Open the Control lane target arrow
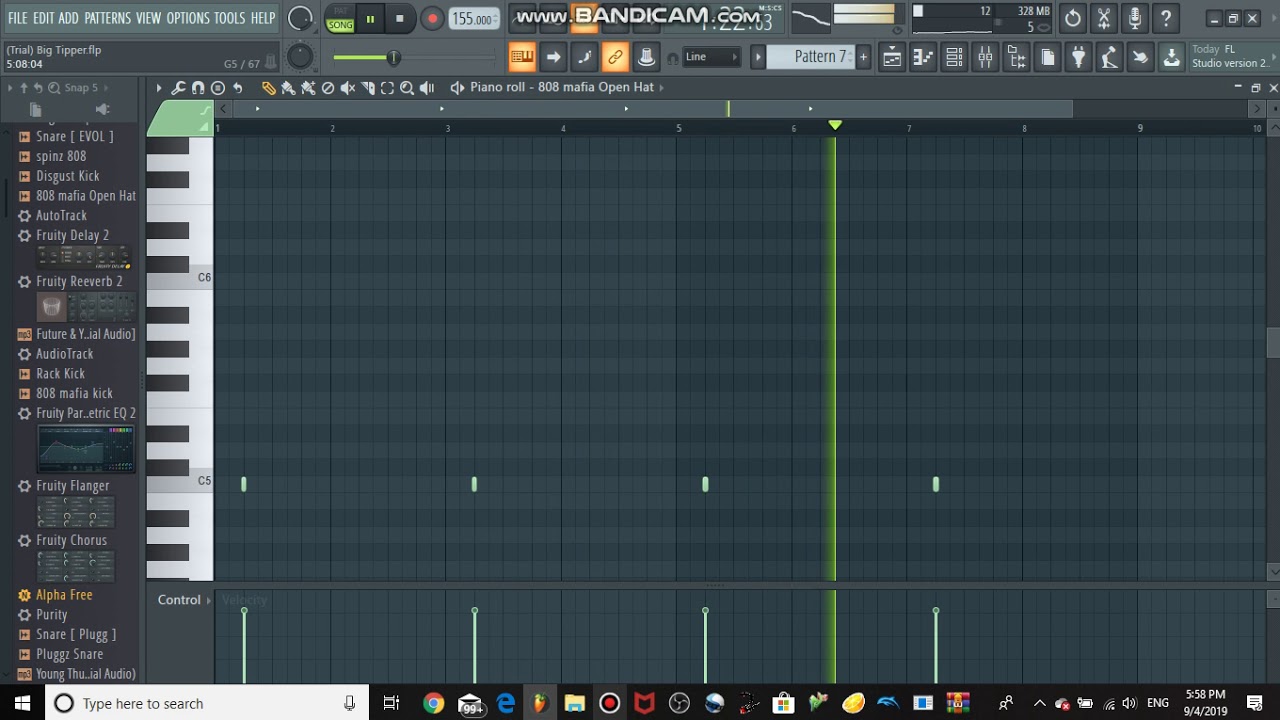Image resolution: width=1280 pixels, height=720 pixels. [209, 600]
